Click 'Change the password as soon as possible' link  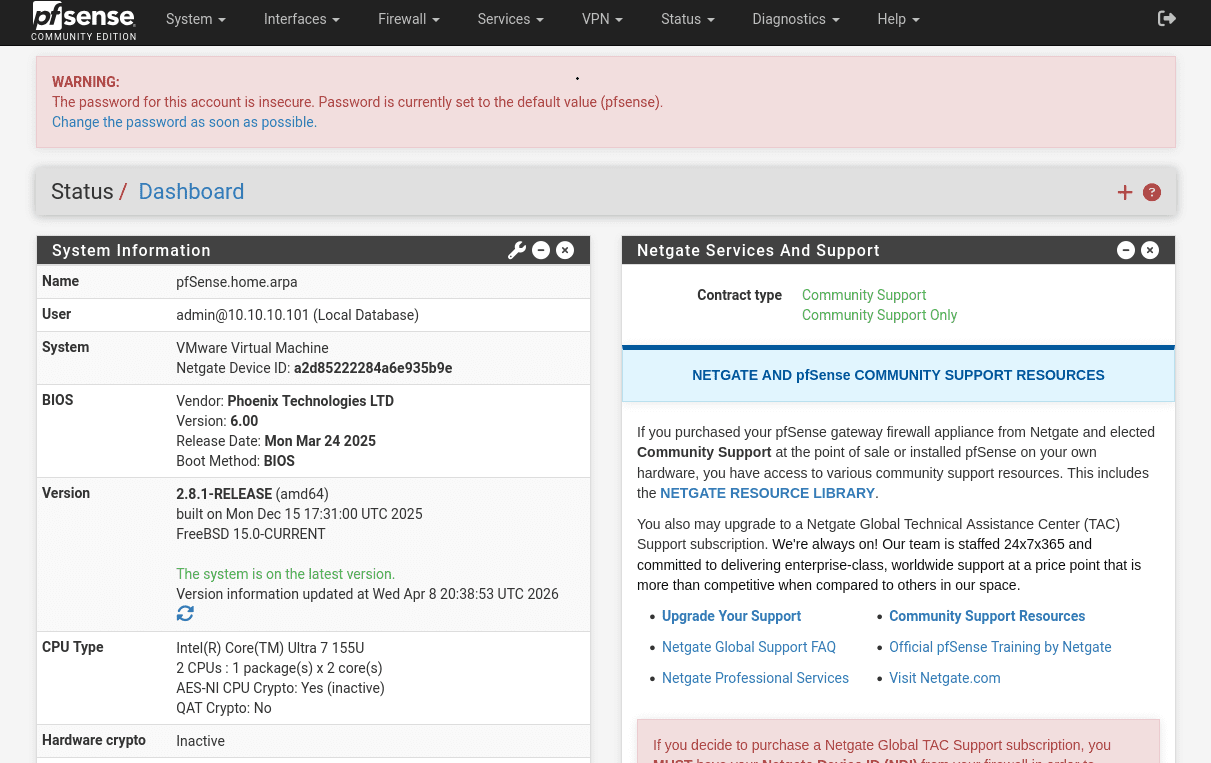tap(184, 122)
